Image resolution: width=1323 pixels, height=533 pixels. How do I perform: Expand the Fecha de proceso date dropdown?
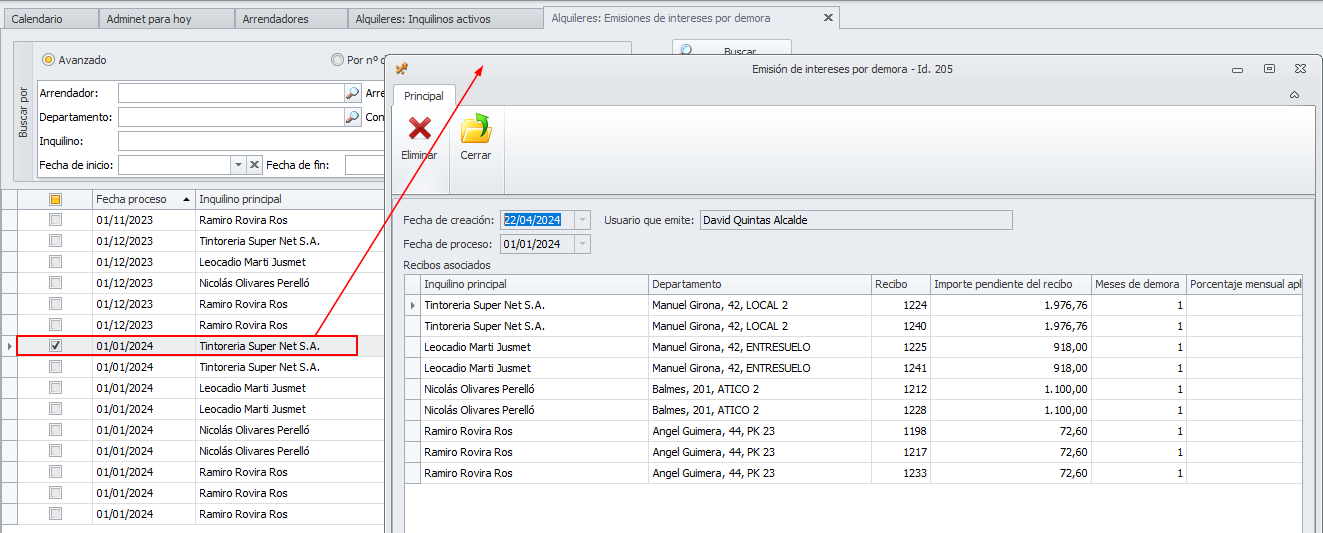(583, 244)
